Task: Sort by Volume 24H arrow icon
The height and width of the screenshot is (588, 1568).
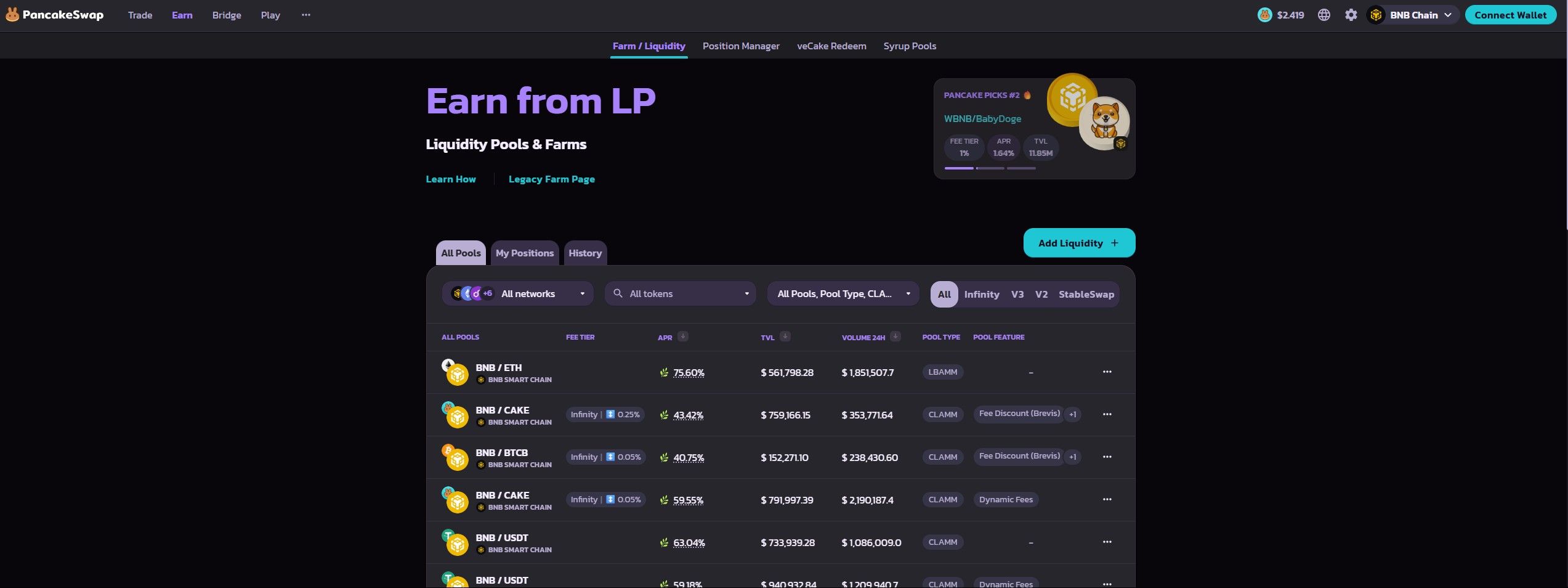Action: [x=895, y=337]
